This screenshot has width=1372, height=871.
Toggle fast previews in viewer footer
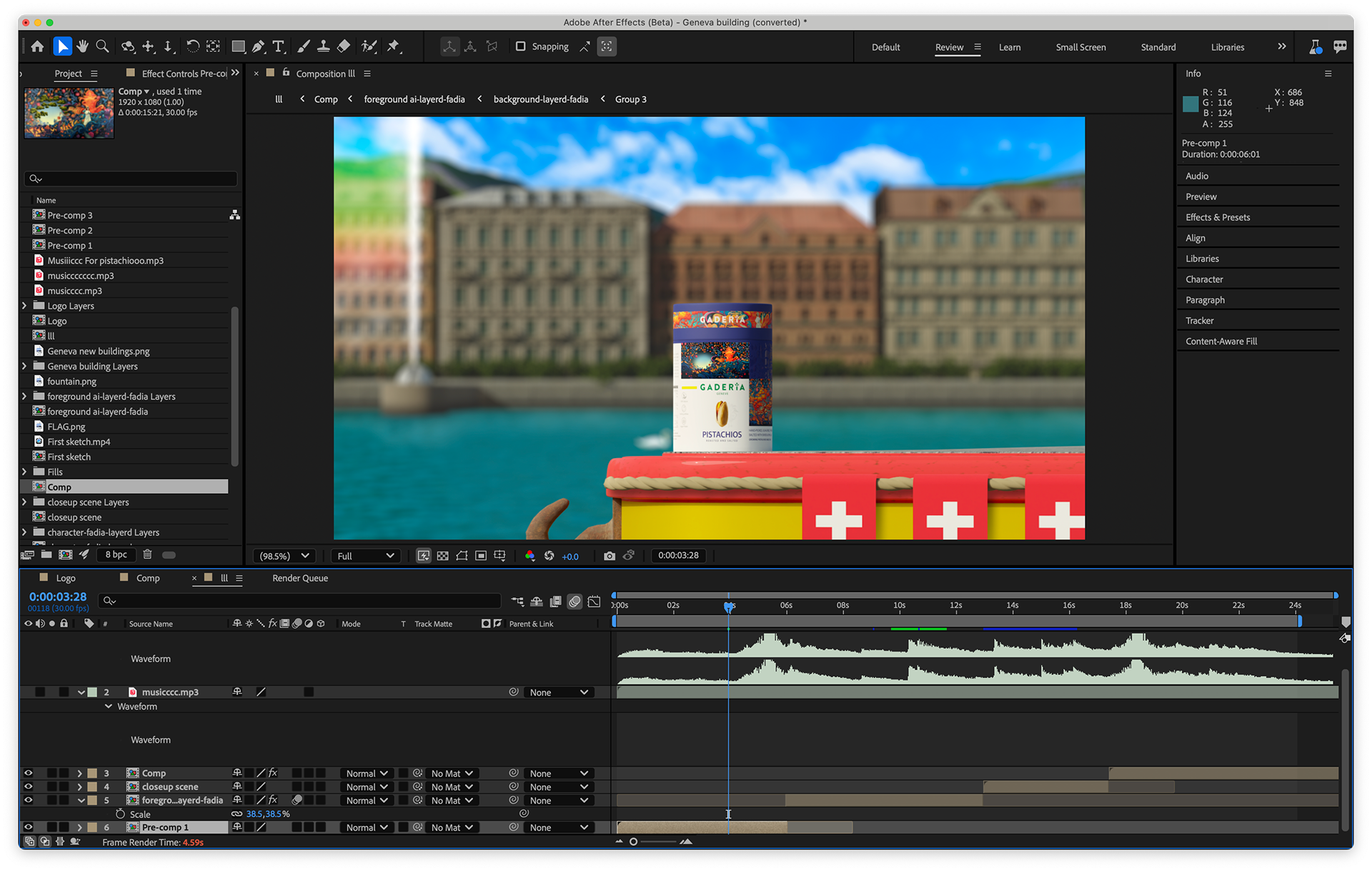click(x=424, y=556)
